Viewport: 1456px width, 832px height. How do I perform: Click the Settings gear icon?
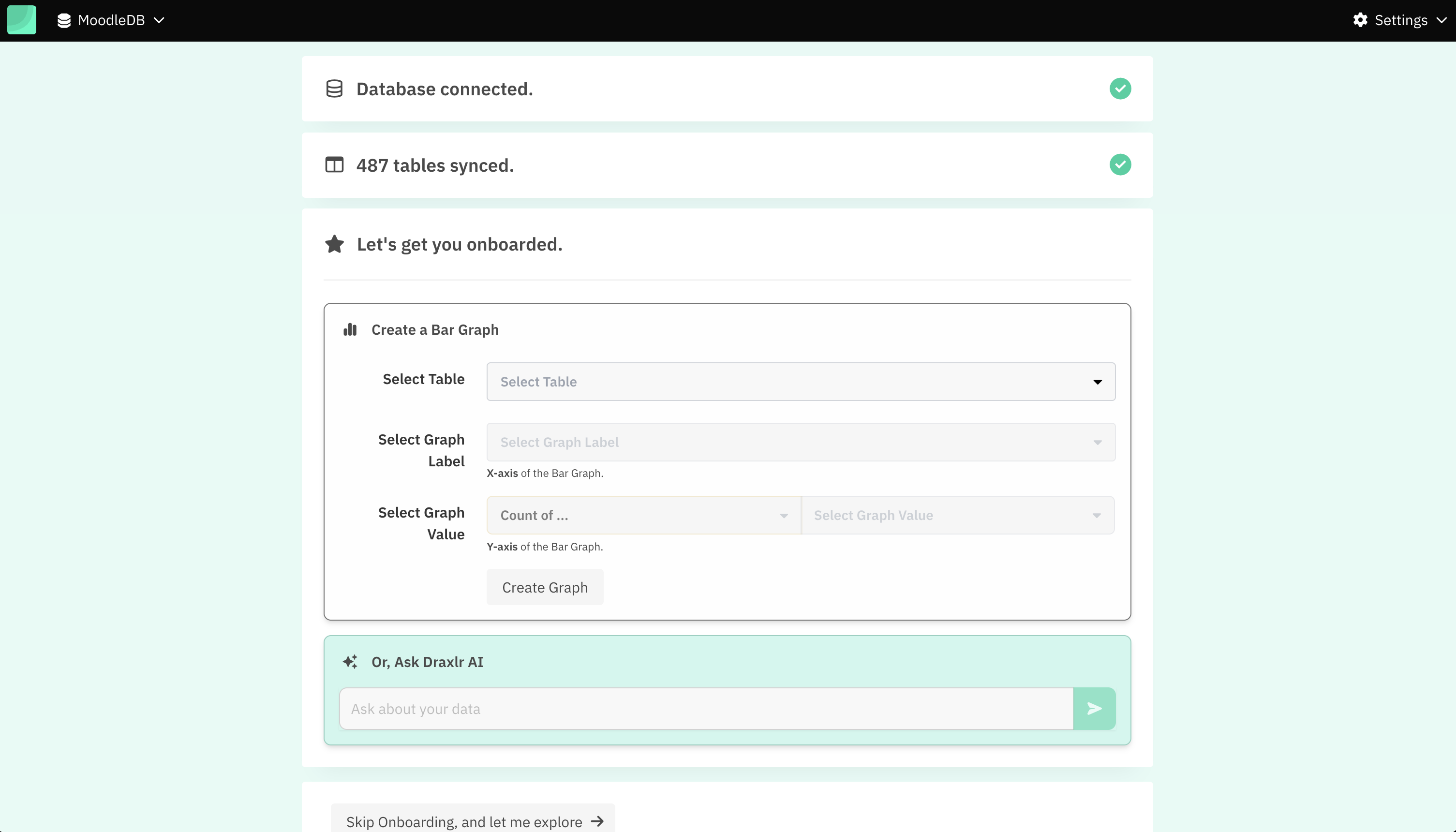[x=1360, y=20]
